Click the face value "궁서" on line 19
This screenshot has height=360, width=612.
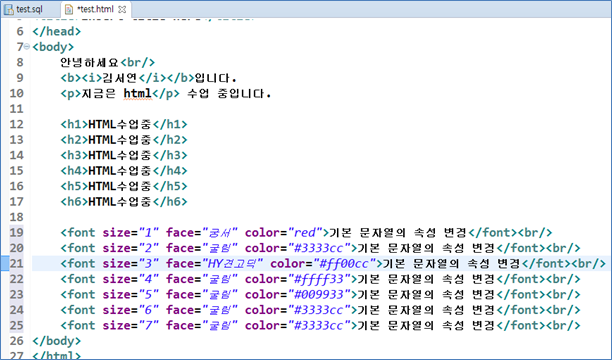[x=220, y=233]
